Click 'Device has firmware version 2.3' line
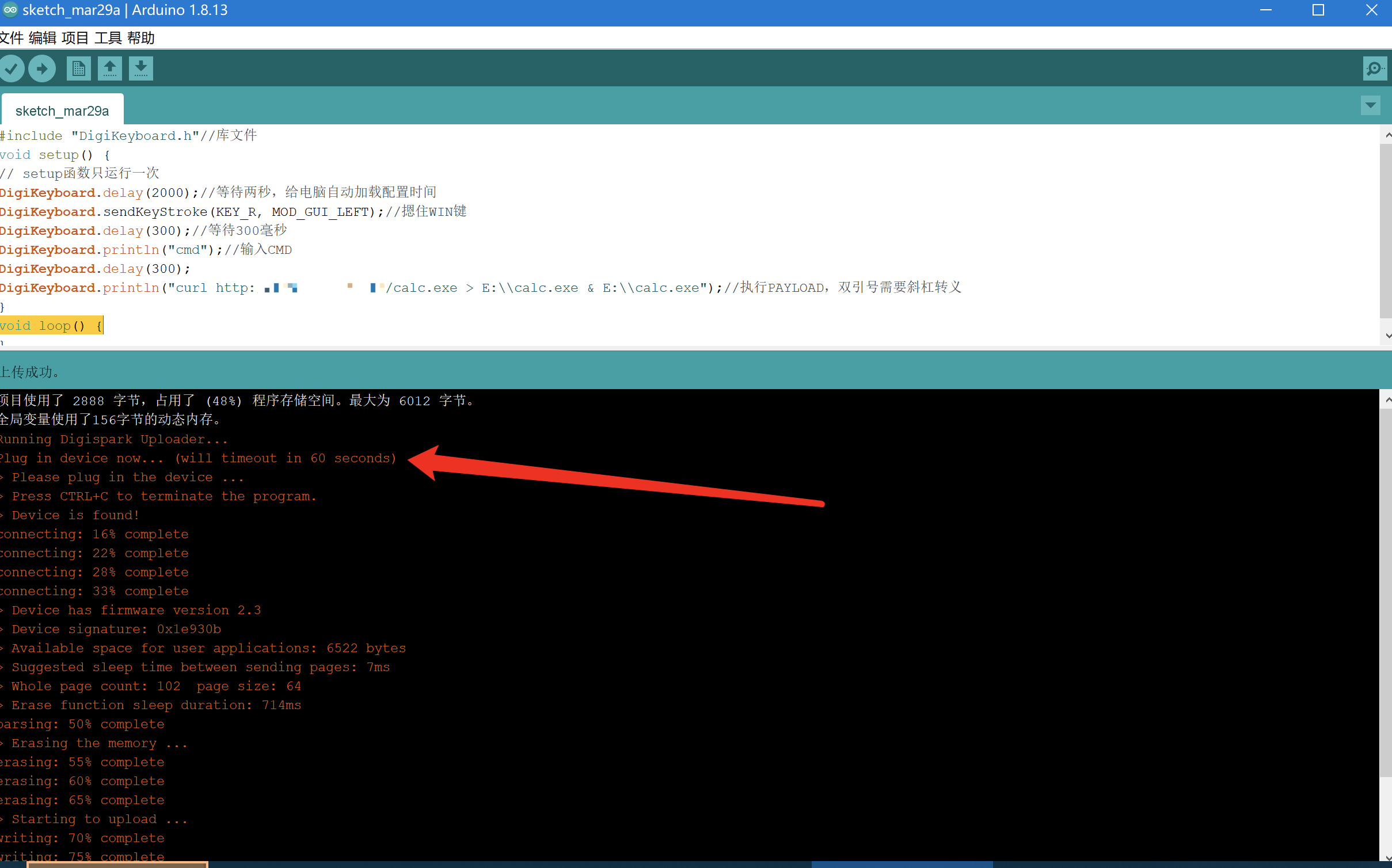The height and width of the screenshot is (868, 1392). tap(131, 610)
